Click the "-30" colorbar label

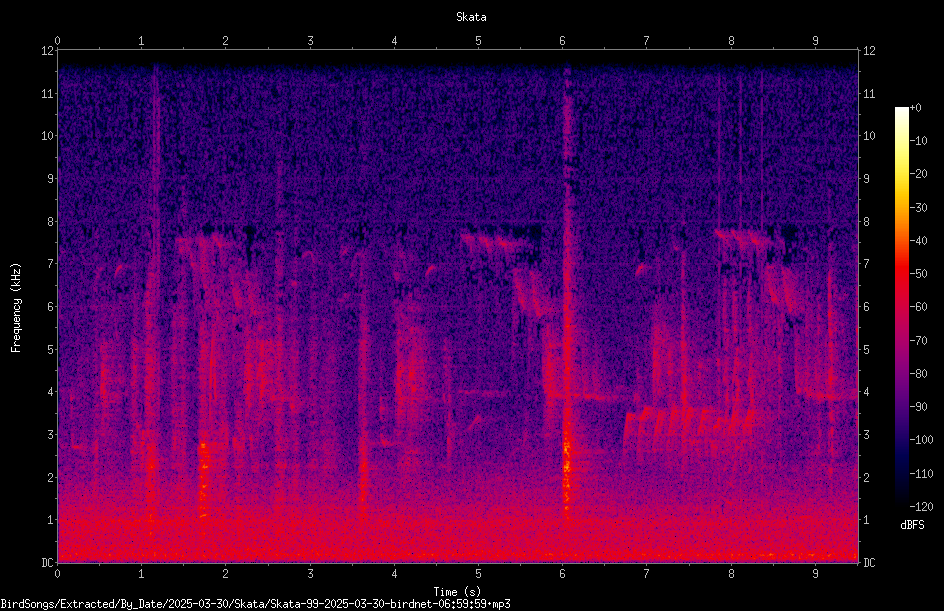919,208
